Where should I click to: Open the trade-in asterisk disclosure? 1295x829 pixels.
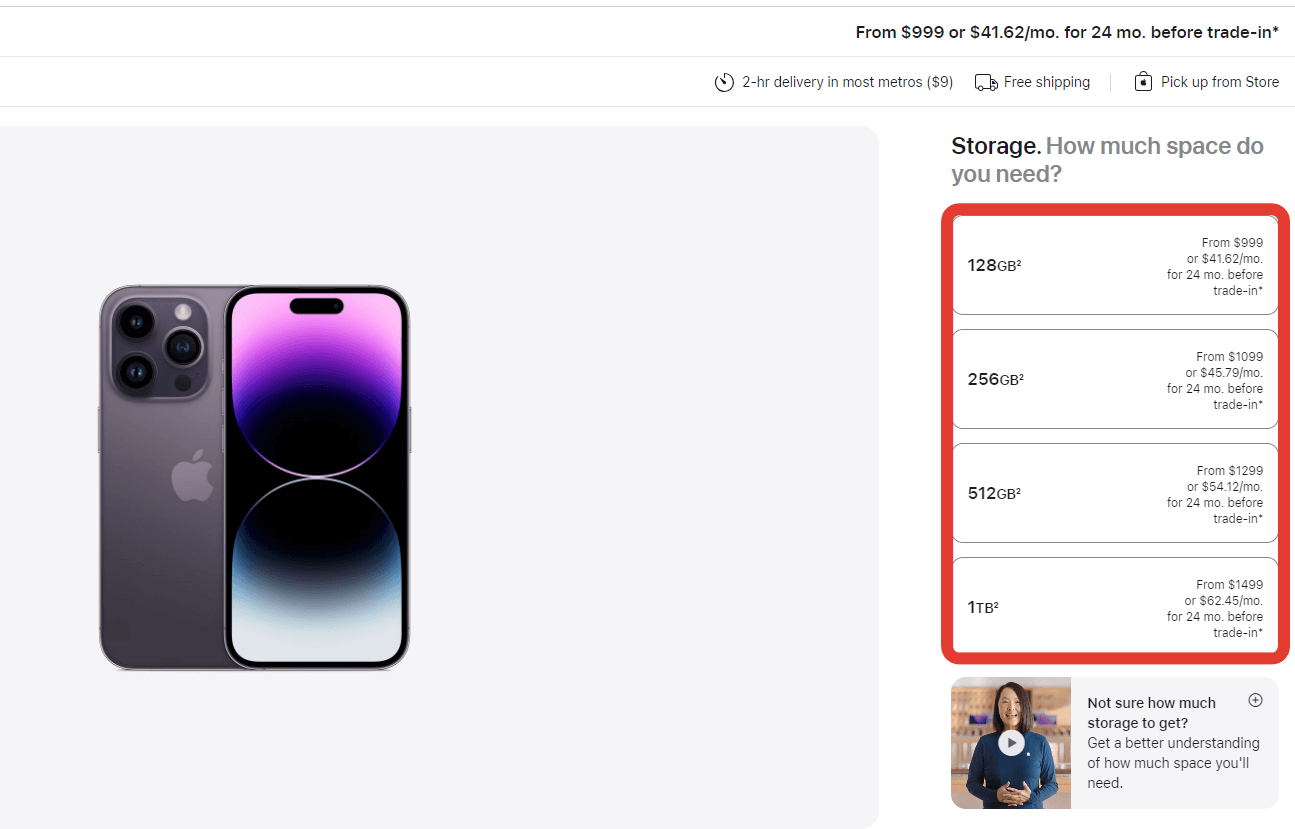(1275, 32)
